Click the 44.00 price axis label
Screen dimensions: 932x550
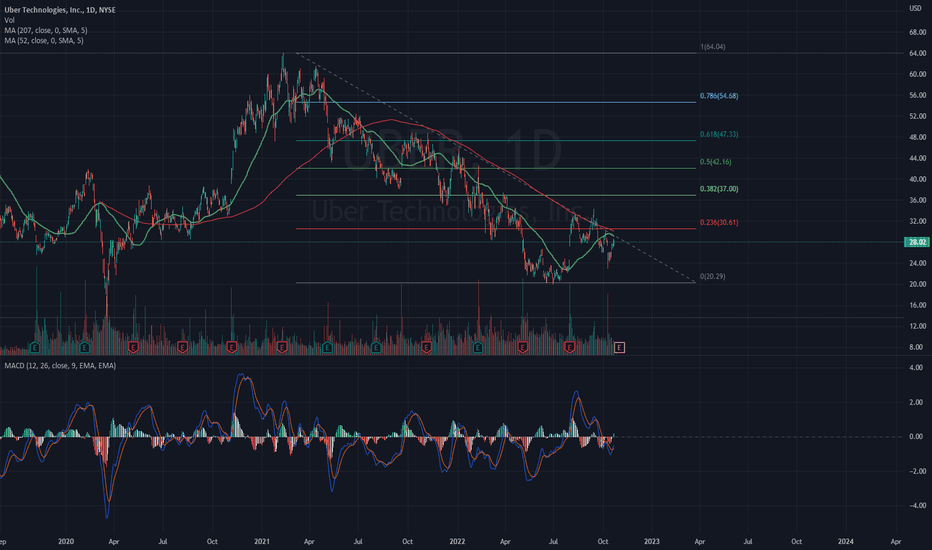[917, 158]
